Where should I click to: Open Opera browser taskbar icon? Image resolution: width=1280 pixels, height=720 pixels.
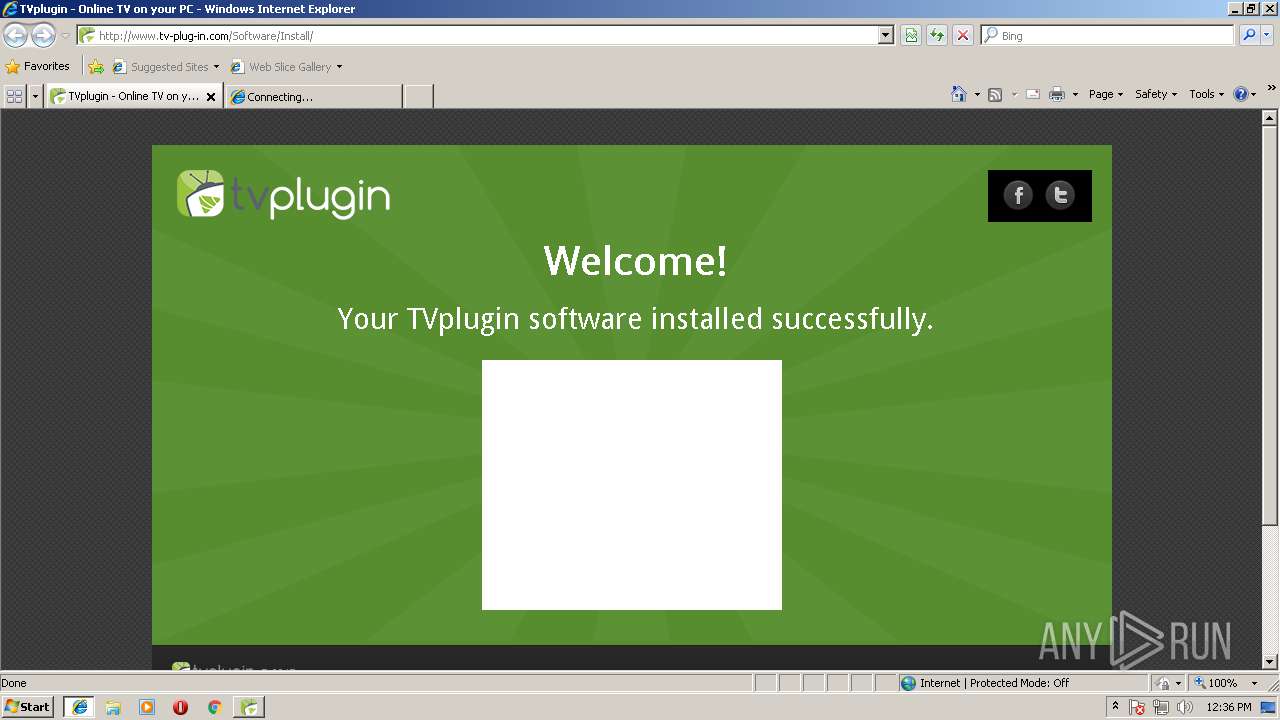[180, 707]
